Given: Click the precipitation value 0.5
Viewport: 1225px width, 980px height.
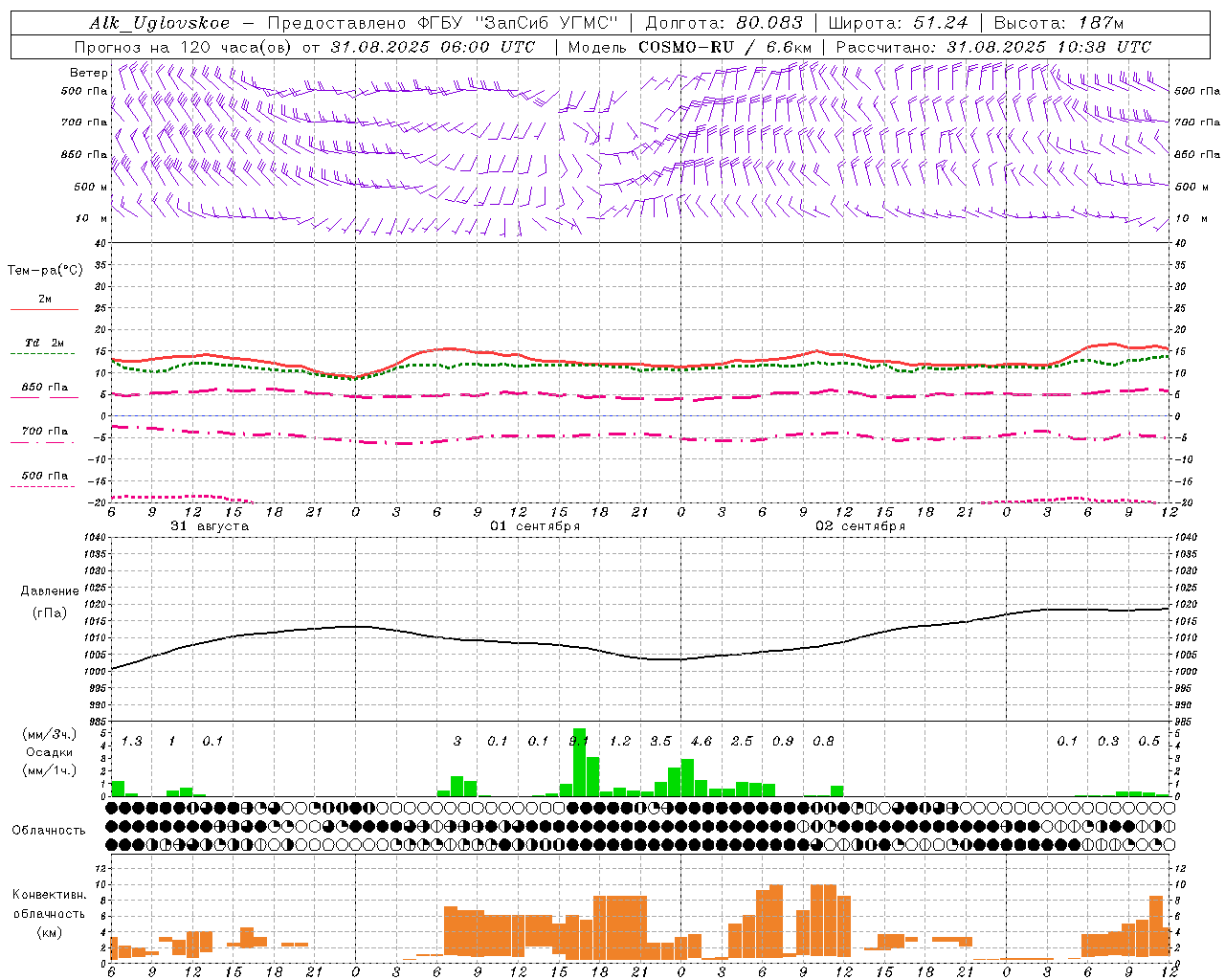Looking at the screenshot, I should [1149, 742].
